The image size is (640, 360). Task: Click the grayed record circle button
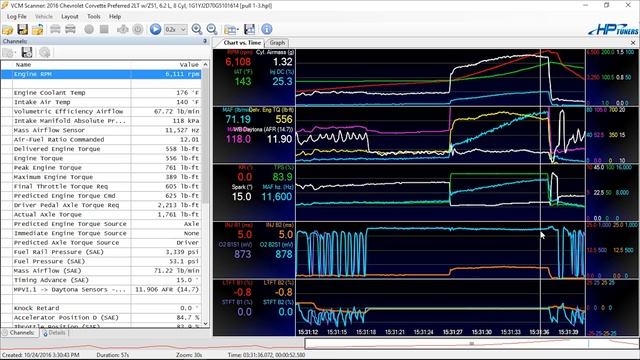click(89, 29)
